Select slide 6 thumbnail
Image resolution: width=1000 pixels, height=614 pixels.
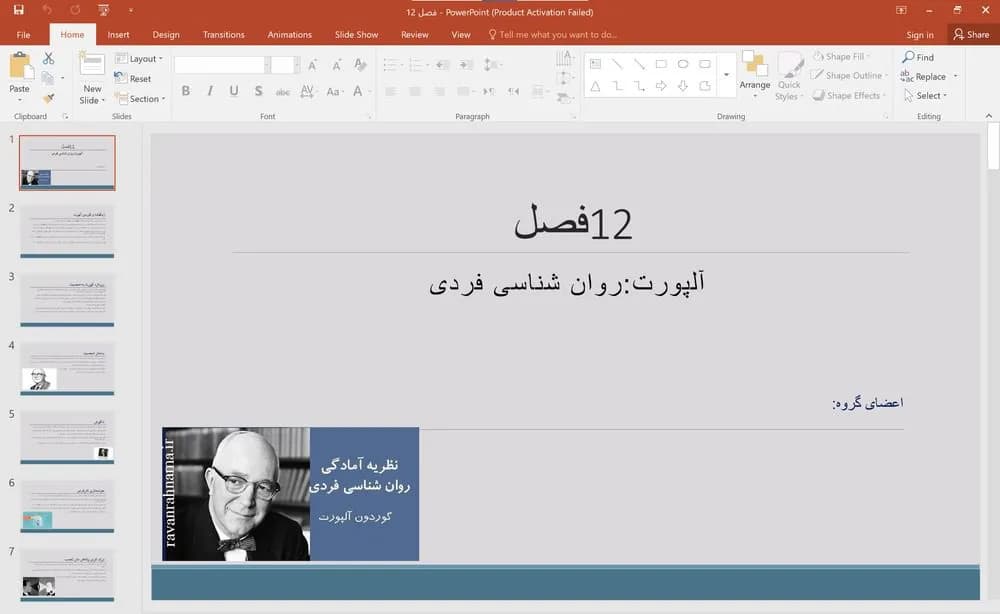67,506
